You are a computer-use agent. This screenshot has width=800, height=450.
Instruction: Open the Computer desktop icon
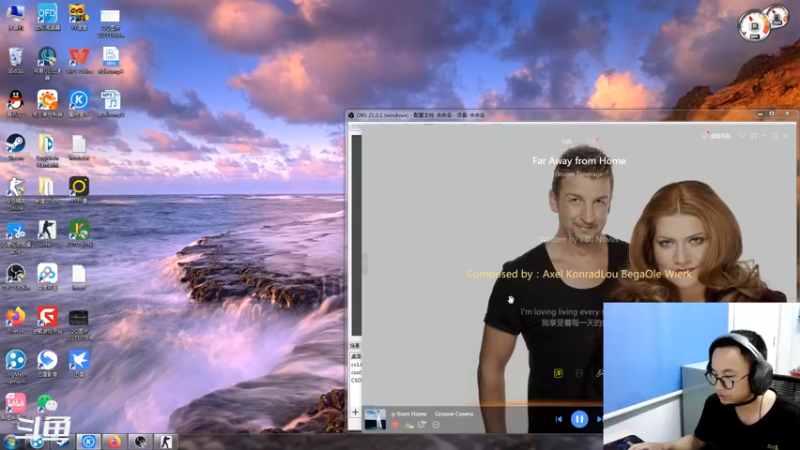[15, 16]
